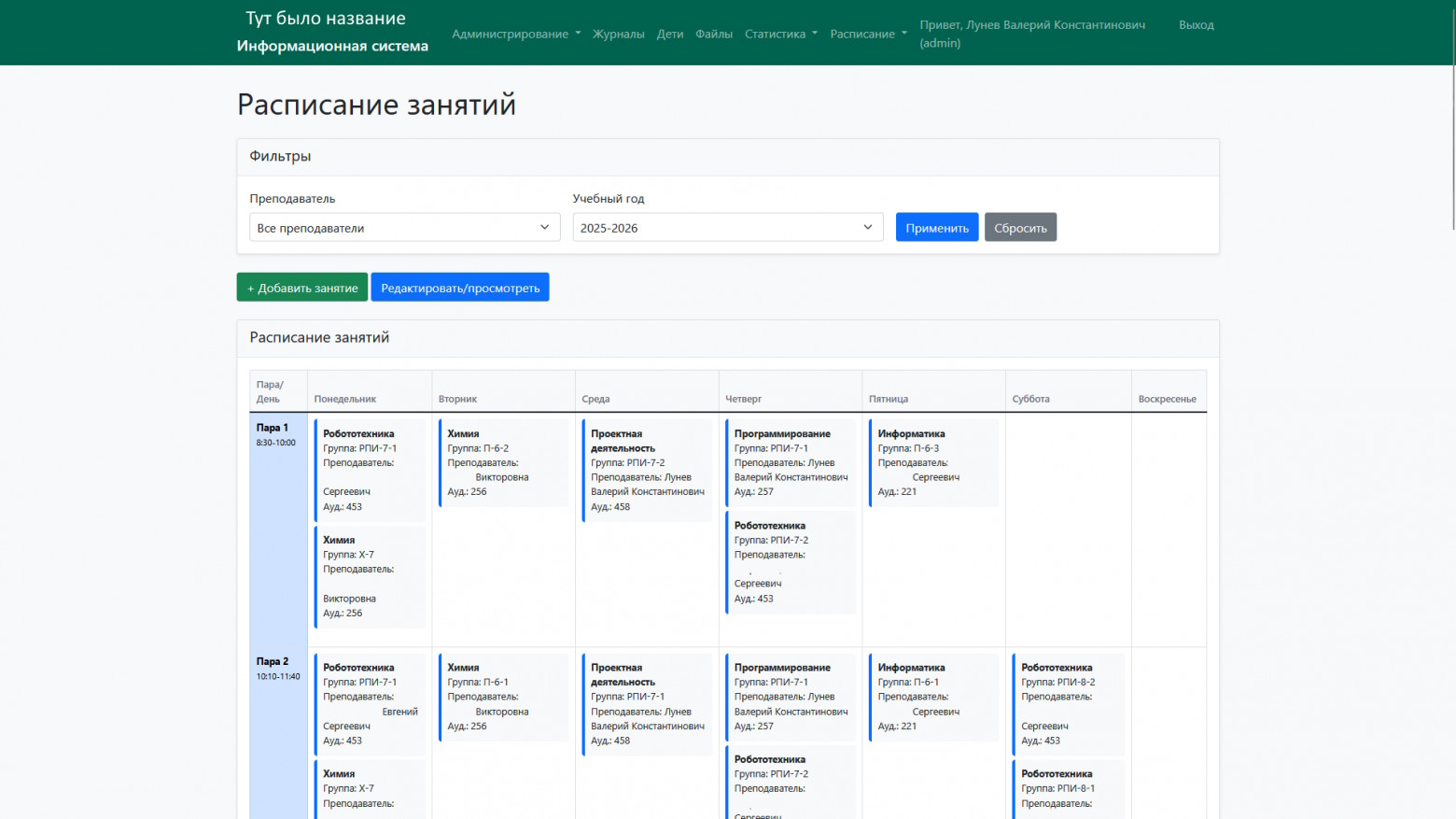
Task: Click Friday Пара 1 Информатика П-6-3 card
Action: click(x=933, y=462)
